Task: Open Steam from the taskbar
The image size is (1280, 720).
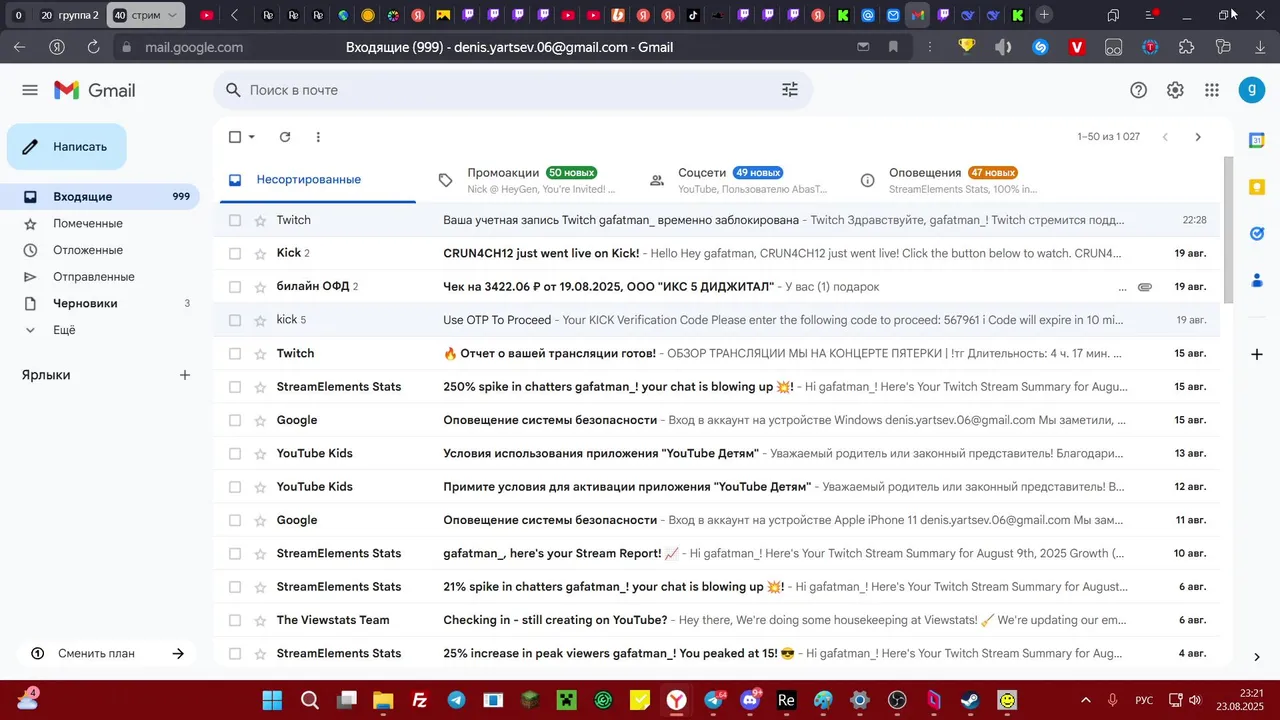Action: click(x=970, y=700)
